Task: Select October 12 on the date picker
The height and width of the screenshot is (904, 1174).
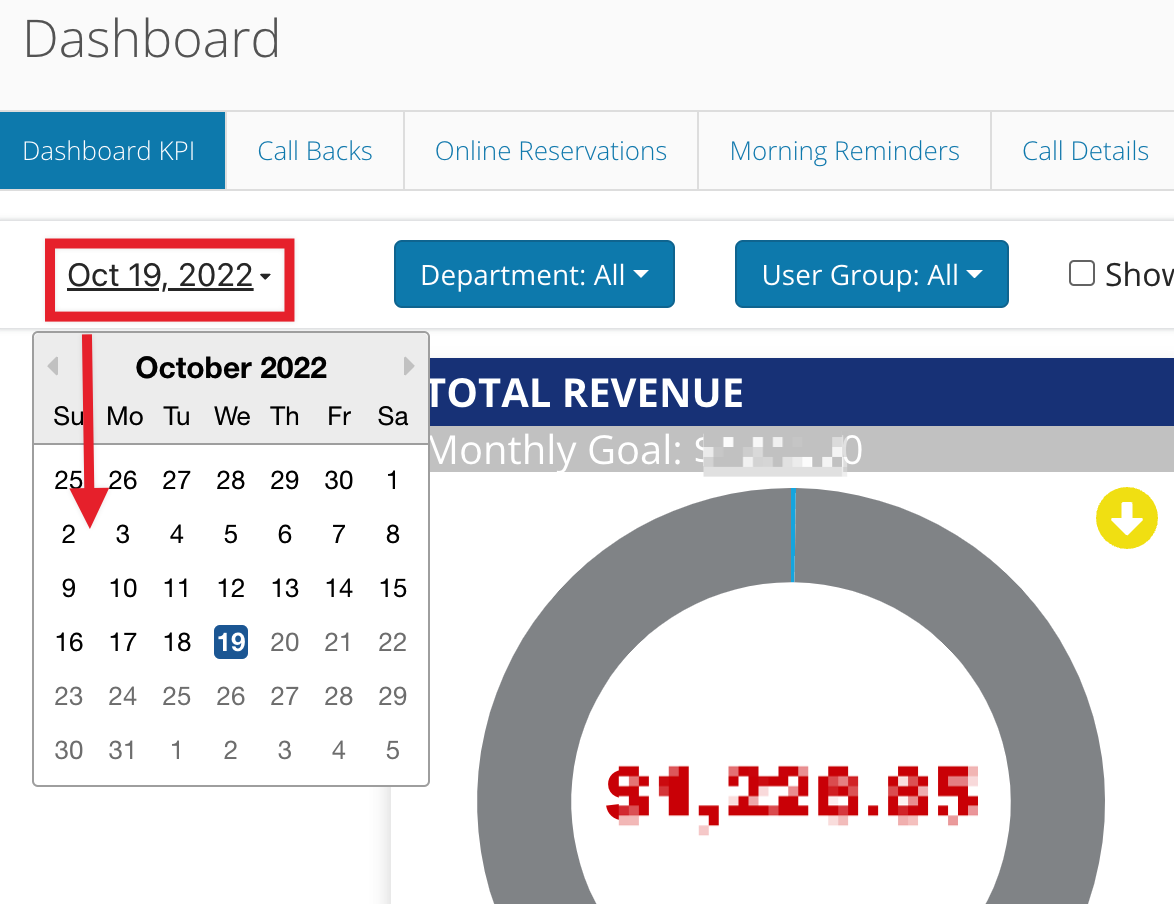Action: point(231,588)
